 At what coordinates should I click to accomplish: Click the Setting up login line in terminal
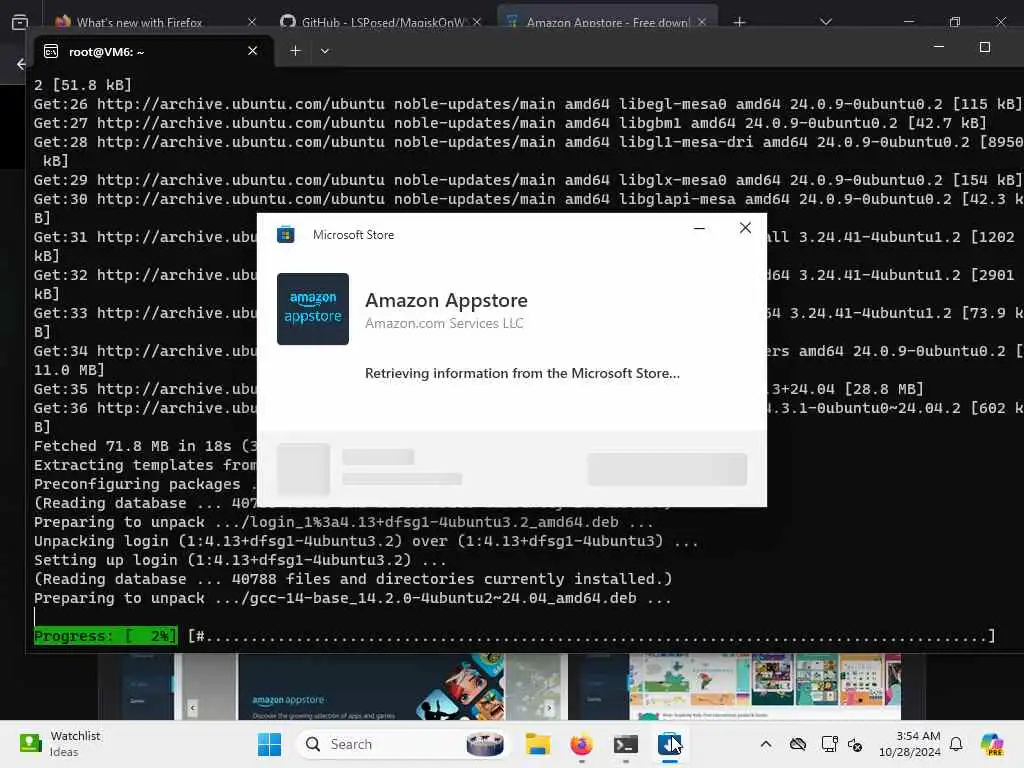pos(240,560)
